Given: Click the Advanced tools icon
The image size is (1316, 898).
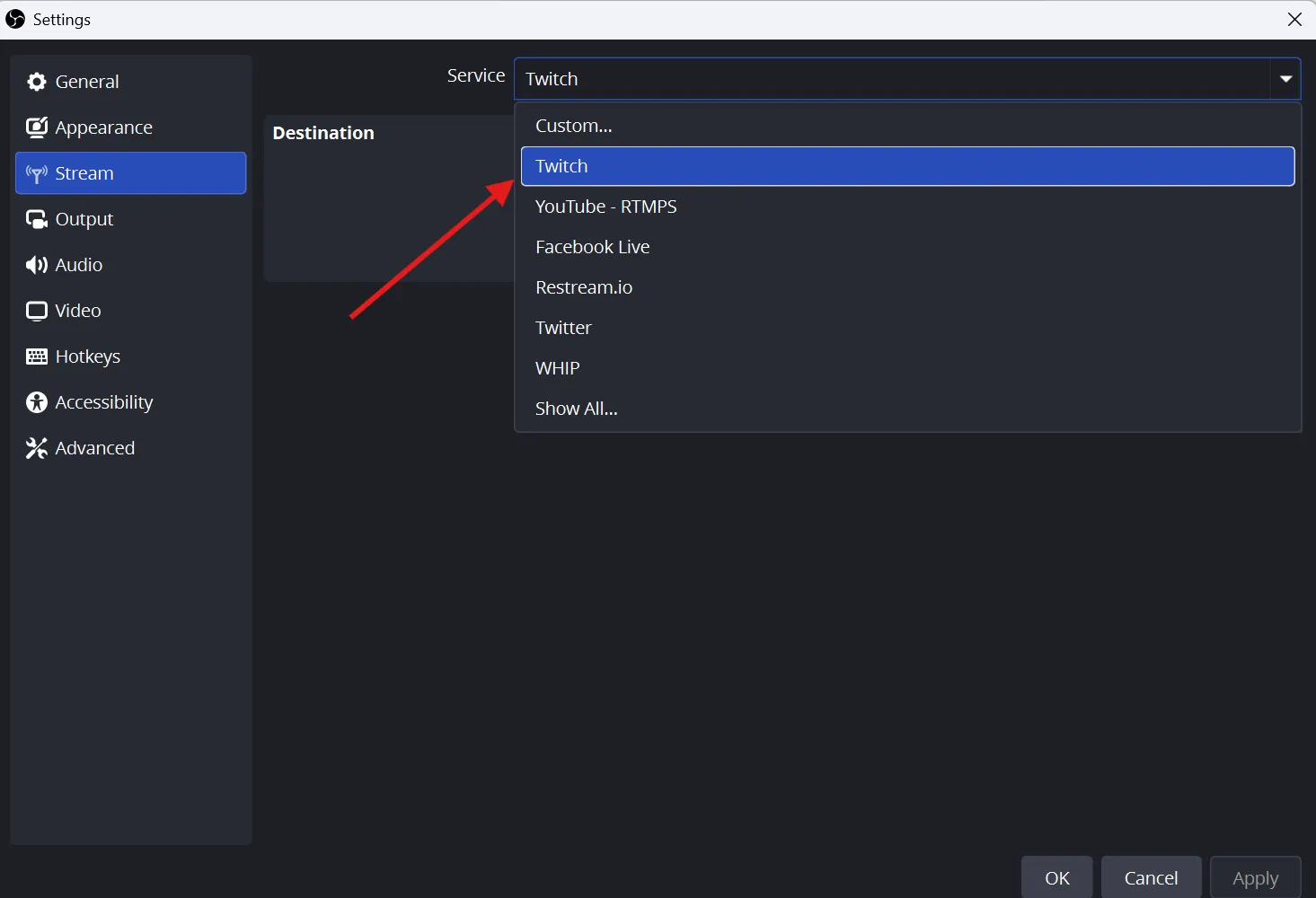Looking at the screenshot, I should 37,448.
